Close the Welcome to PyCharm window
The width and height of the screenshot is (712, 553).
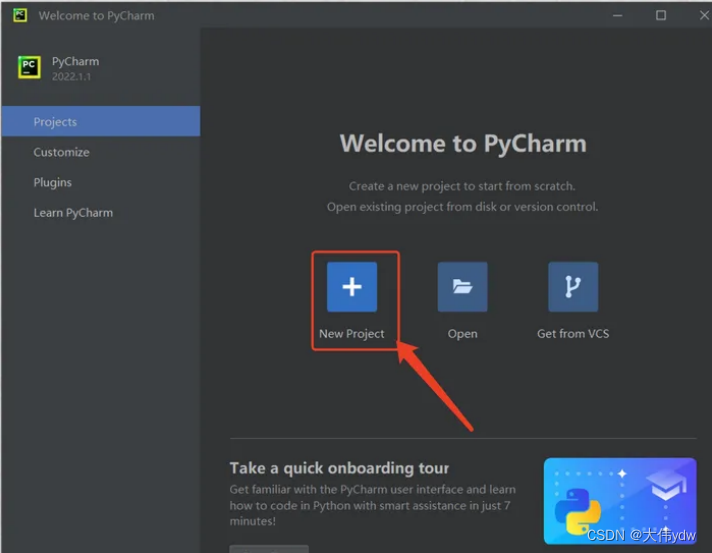(x=704, y=15)
